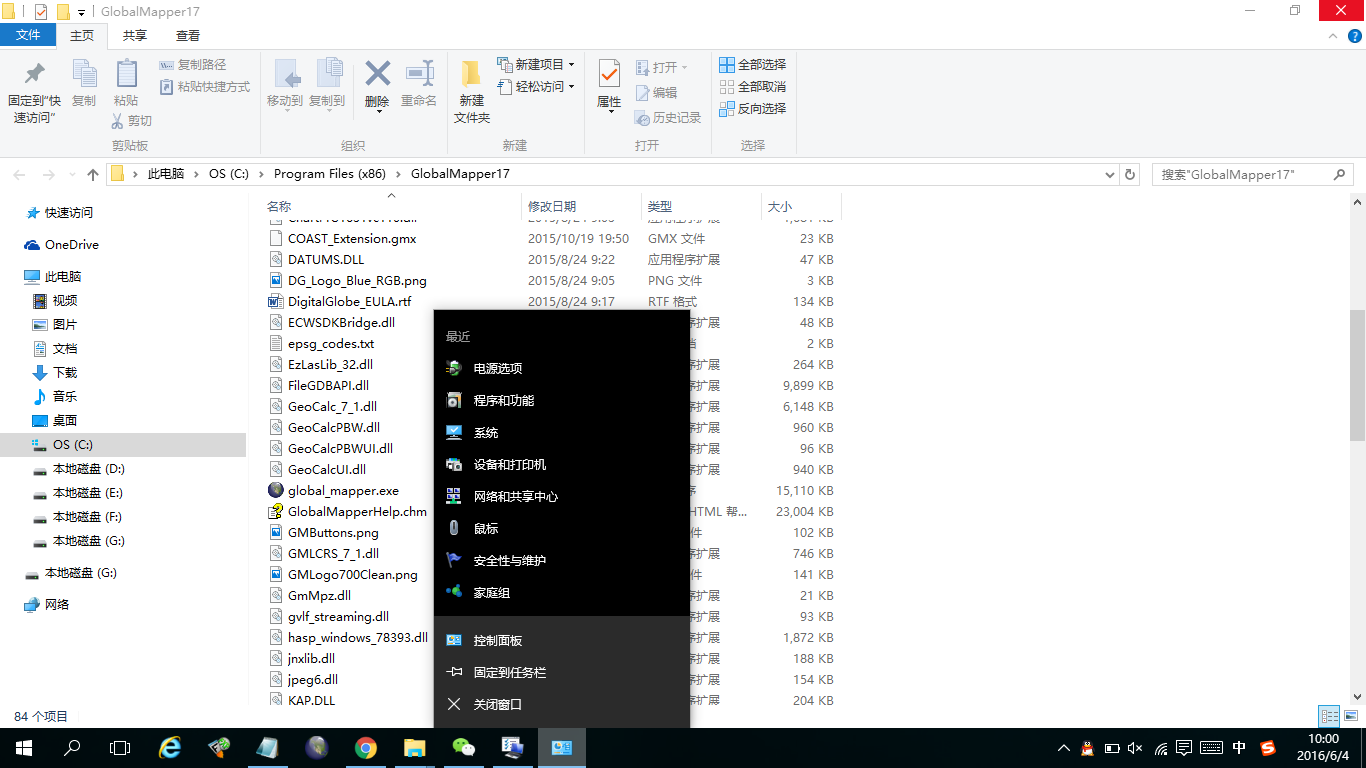Viewport: 1366px width, 768px height.
Task: Open Programs and Features (程序和功能) entry
Action: tap(562, 400)
